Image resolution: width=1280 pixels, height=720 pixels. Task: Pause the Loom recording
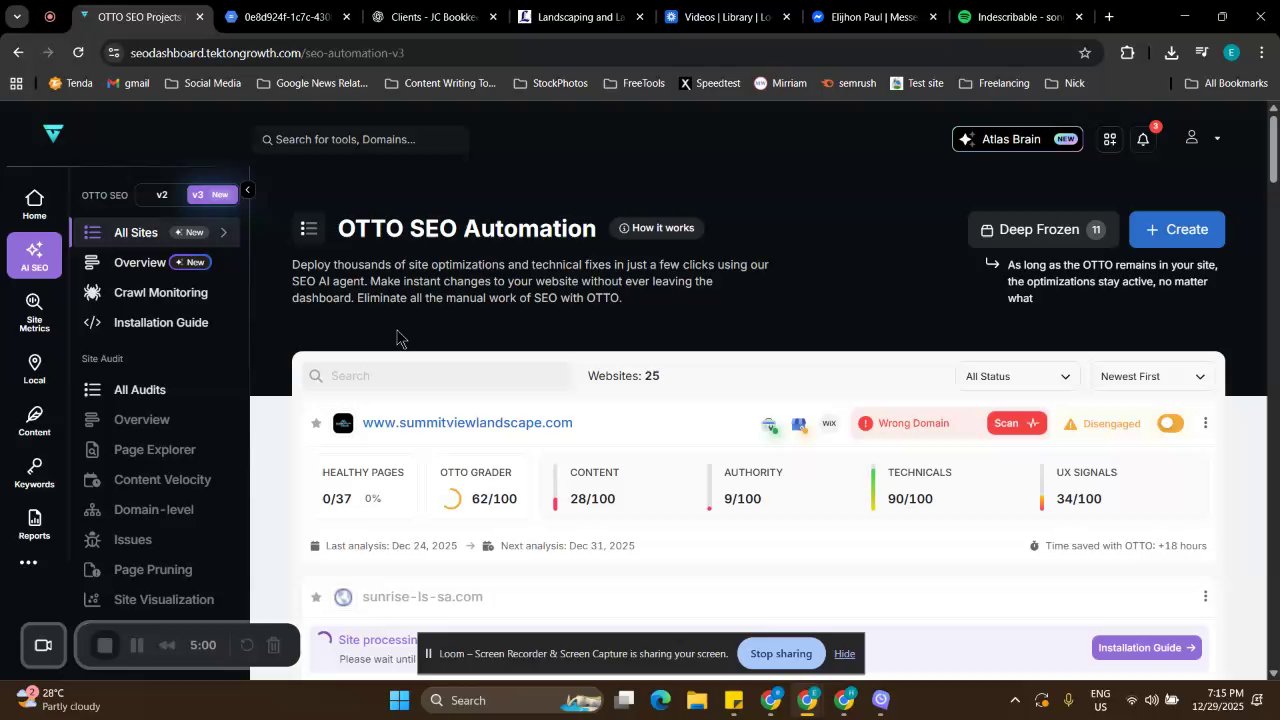137,645
